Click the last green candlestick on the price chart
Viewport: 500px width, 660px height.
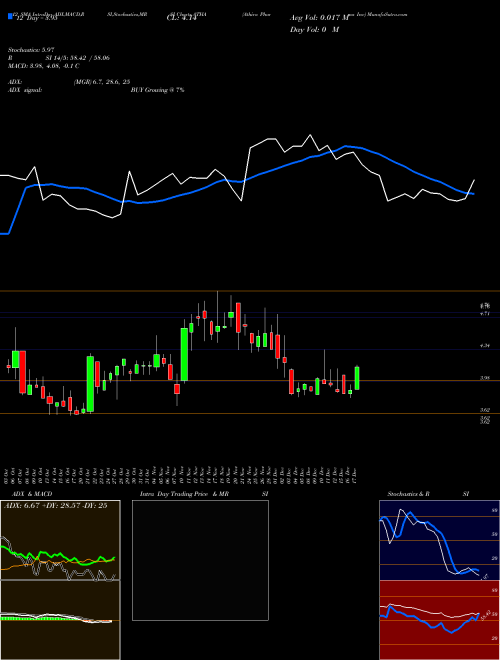tap(357, 378)
